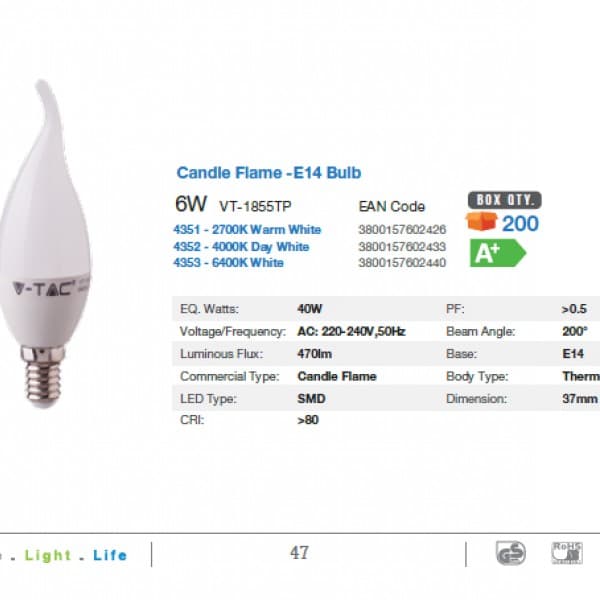Select 4352 - 4000K Day White option
Screen dimensions: 600x600
241,247
